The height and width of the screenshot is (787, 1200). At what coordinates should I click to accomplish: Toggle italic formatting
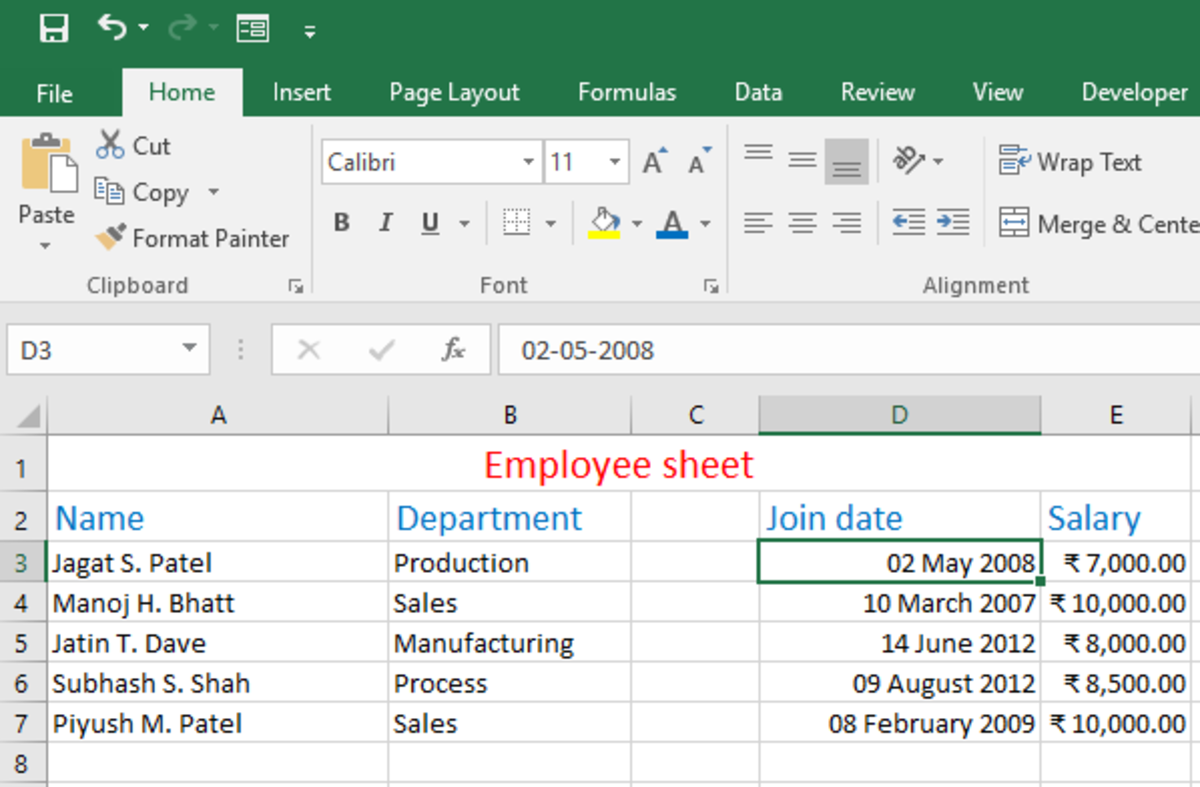point(385,222)
